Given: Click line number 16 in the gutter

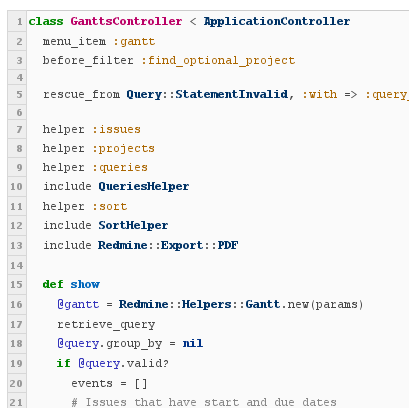Looking at the screenshot, I should click(16, 305).
